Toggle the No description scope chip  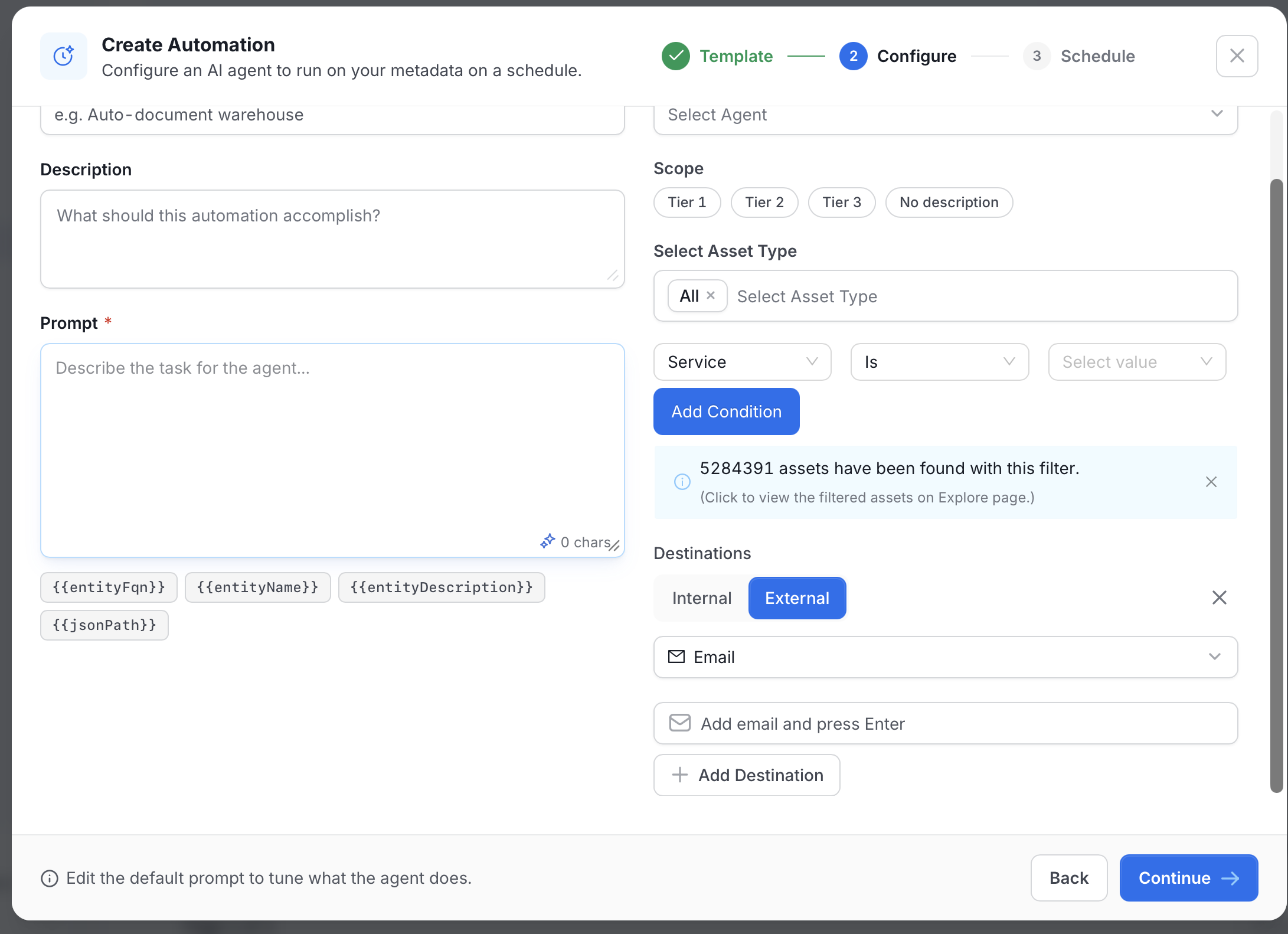click(949, 203)
